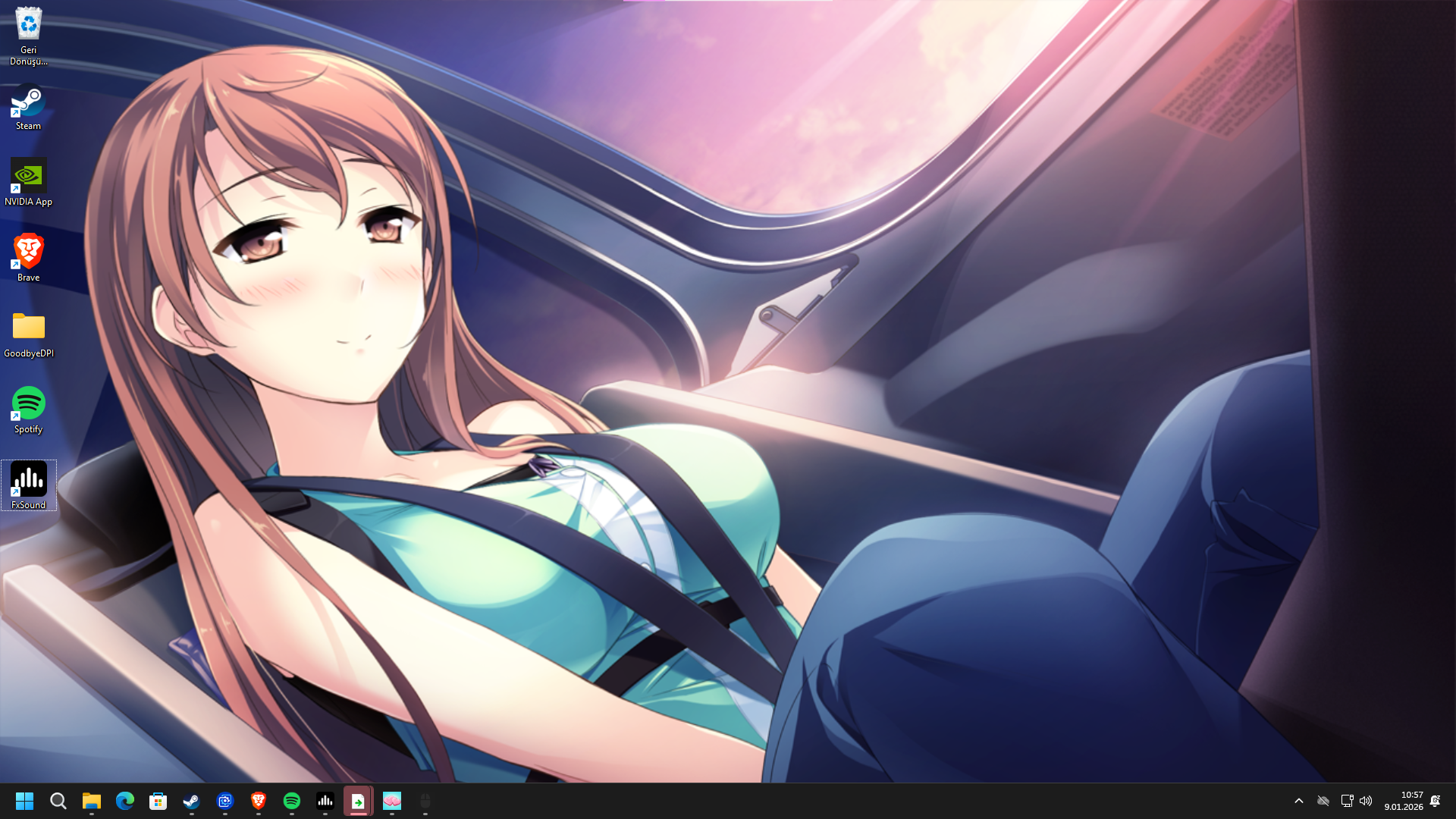Select the NVIDIA App desktop shortcut
The height and width of the screenshot is (819, 1456).
tap(28, 183)
